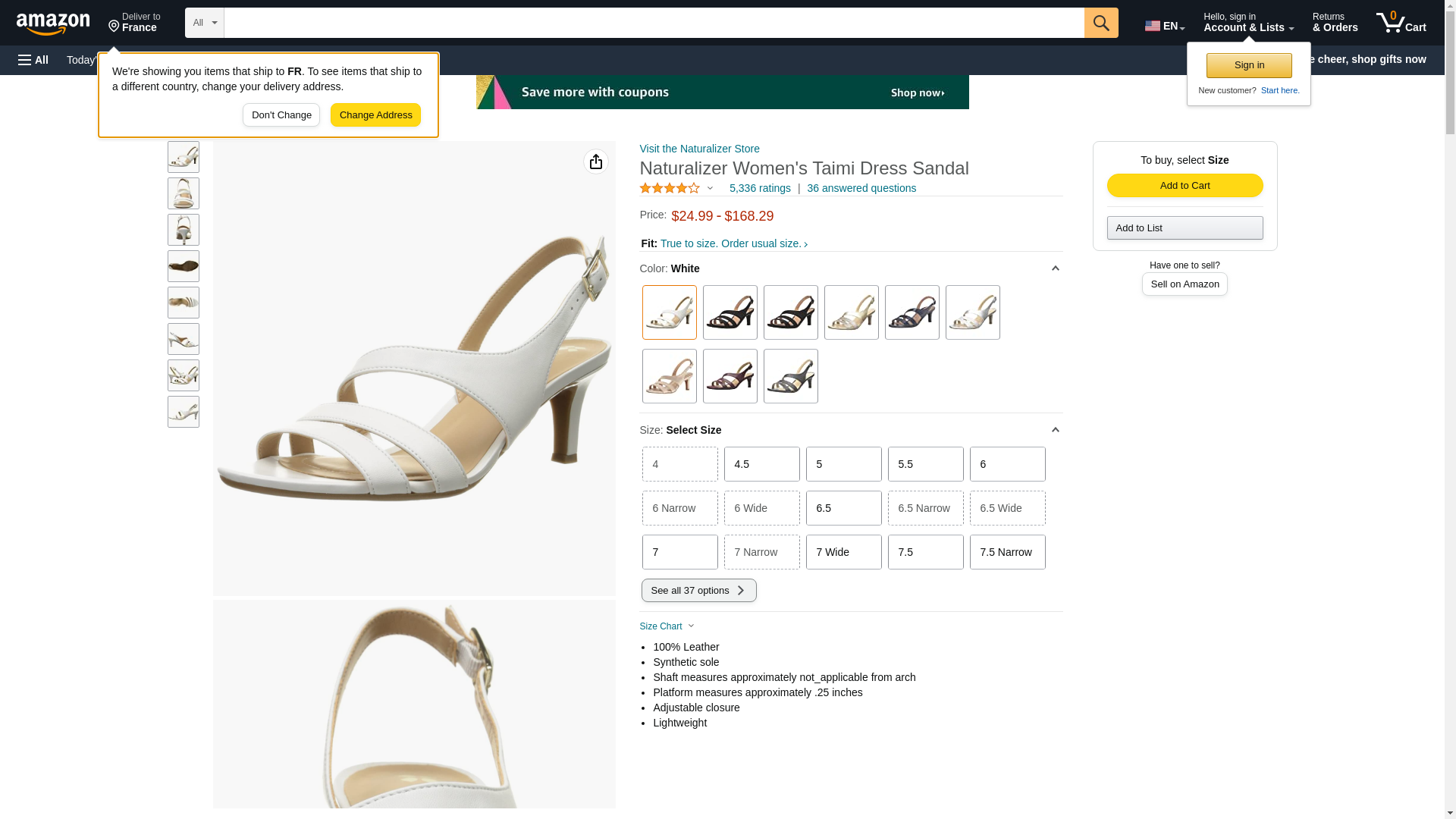The image size is (1456, 819).
Task: Select size 7 Wide option
Action: click(x=843, y=552)
